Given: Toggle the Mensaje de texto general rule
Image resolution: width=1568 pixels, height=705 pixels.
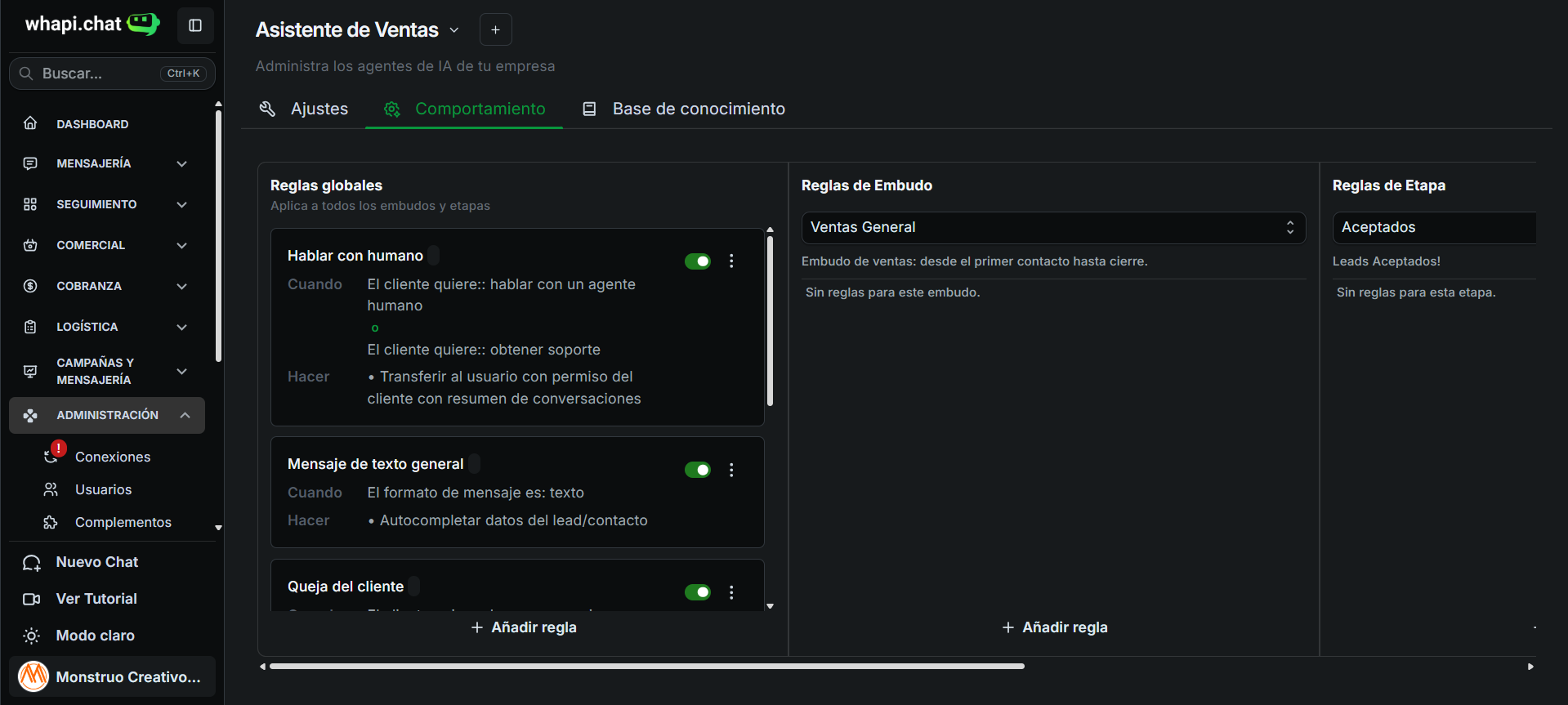Looking at the screenshot, I should pos(698,470).
